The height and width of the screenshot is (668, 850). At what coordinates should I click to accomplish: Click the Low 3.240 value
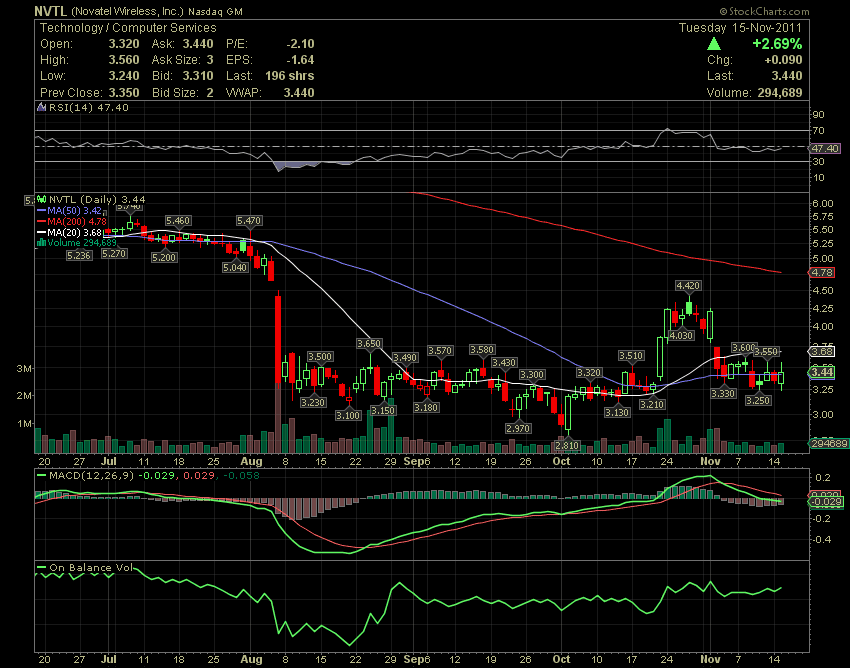124,76
